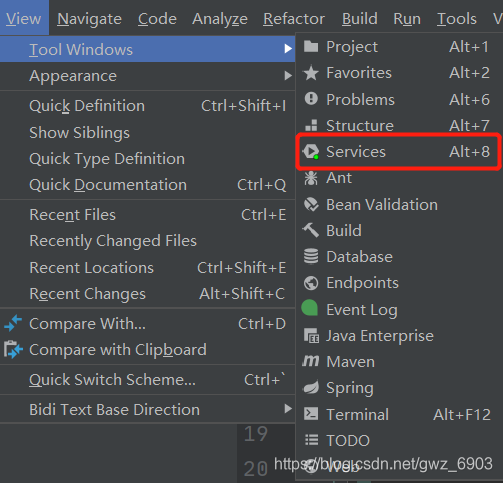Click the Structure icon
Image resolution: width=503 pixels, height=483 pixels.
tap(311, 125)
